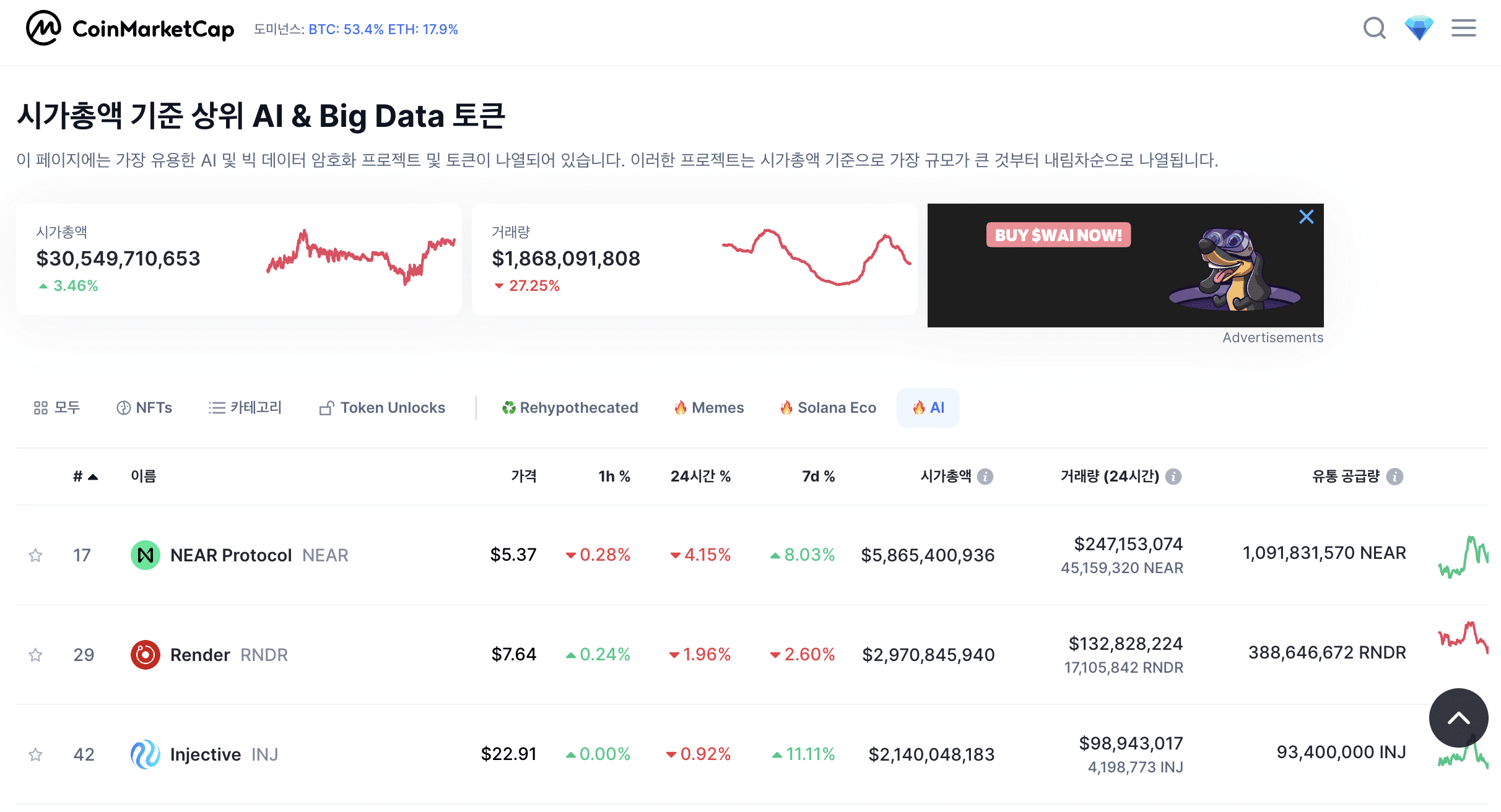Click the Injective coin icon
The image size is (1501, 812).
coord(146,754)
